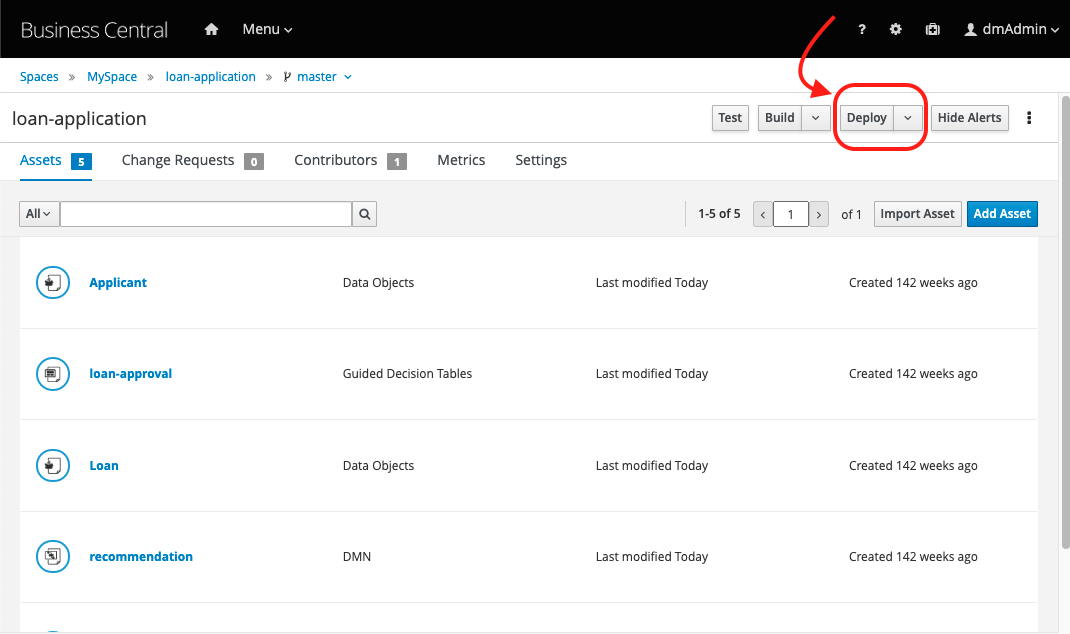Click the home icon in top navbar

pyautogui.click(x=211, y=30)
